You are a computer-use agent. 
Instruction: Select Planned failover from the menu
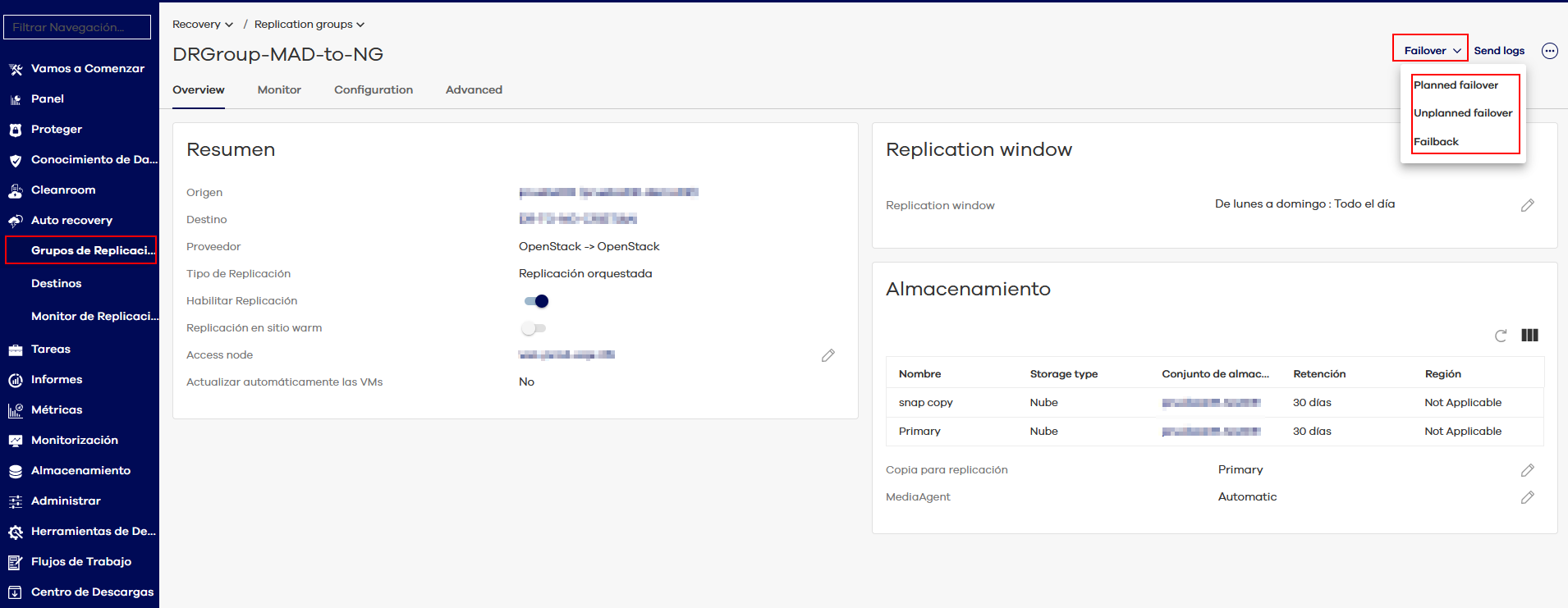1456,85
